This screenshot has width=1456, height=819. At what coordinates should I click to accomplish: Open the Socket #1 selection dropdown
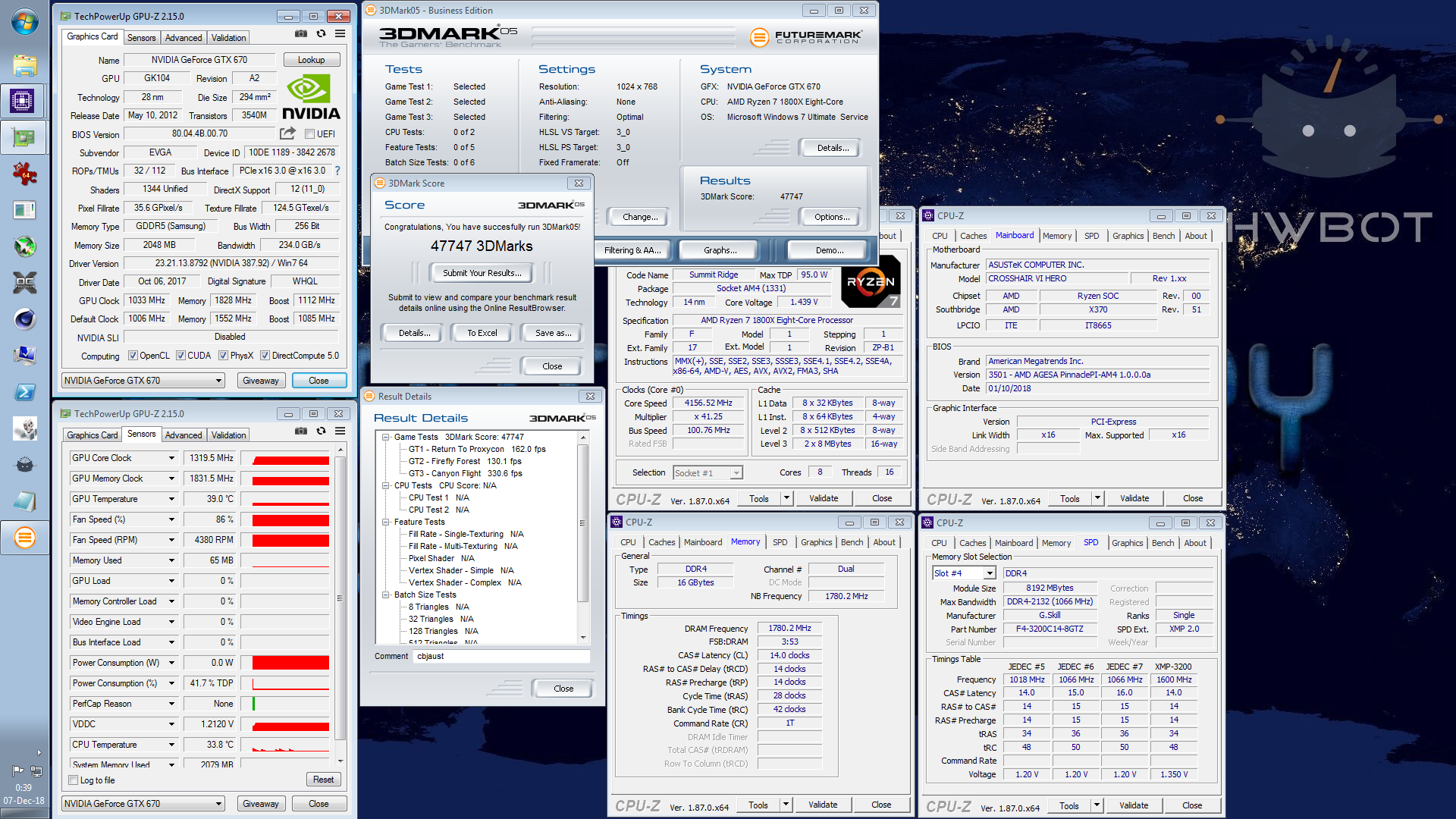click(x=736, y=473)
